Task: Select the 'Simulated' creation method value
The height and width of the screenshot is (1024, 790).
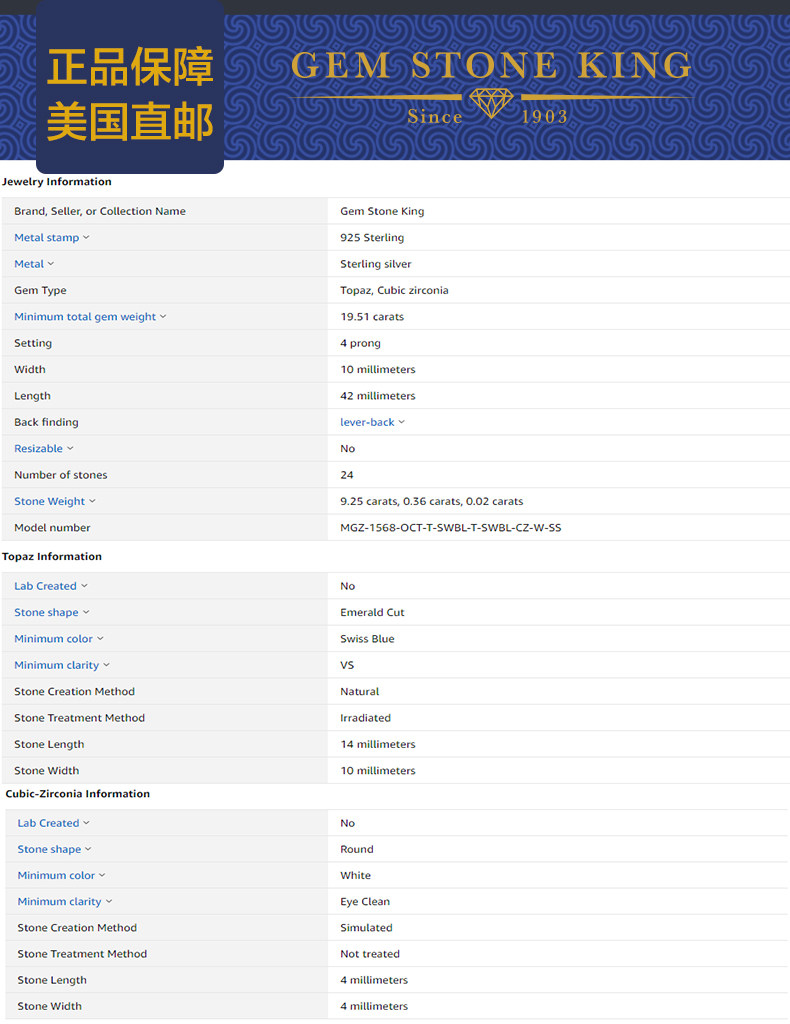Action: (366, 927)
